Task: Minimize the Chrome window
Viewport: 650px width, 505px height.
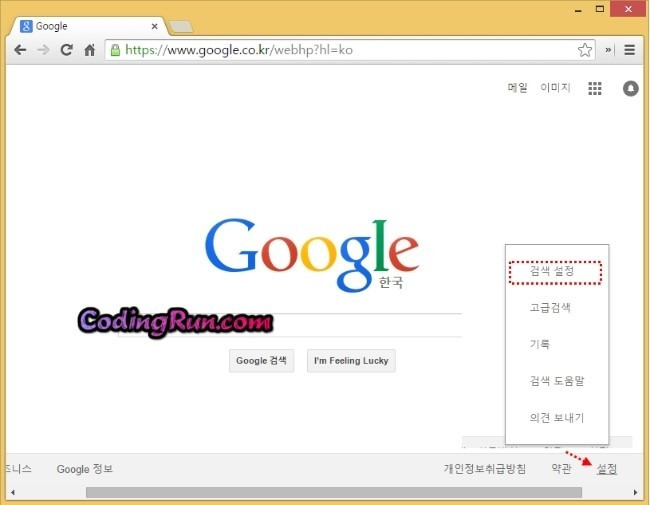Action: pos(578,10)
